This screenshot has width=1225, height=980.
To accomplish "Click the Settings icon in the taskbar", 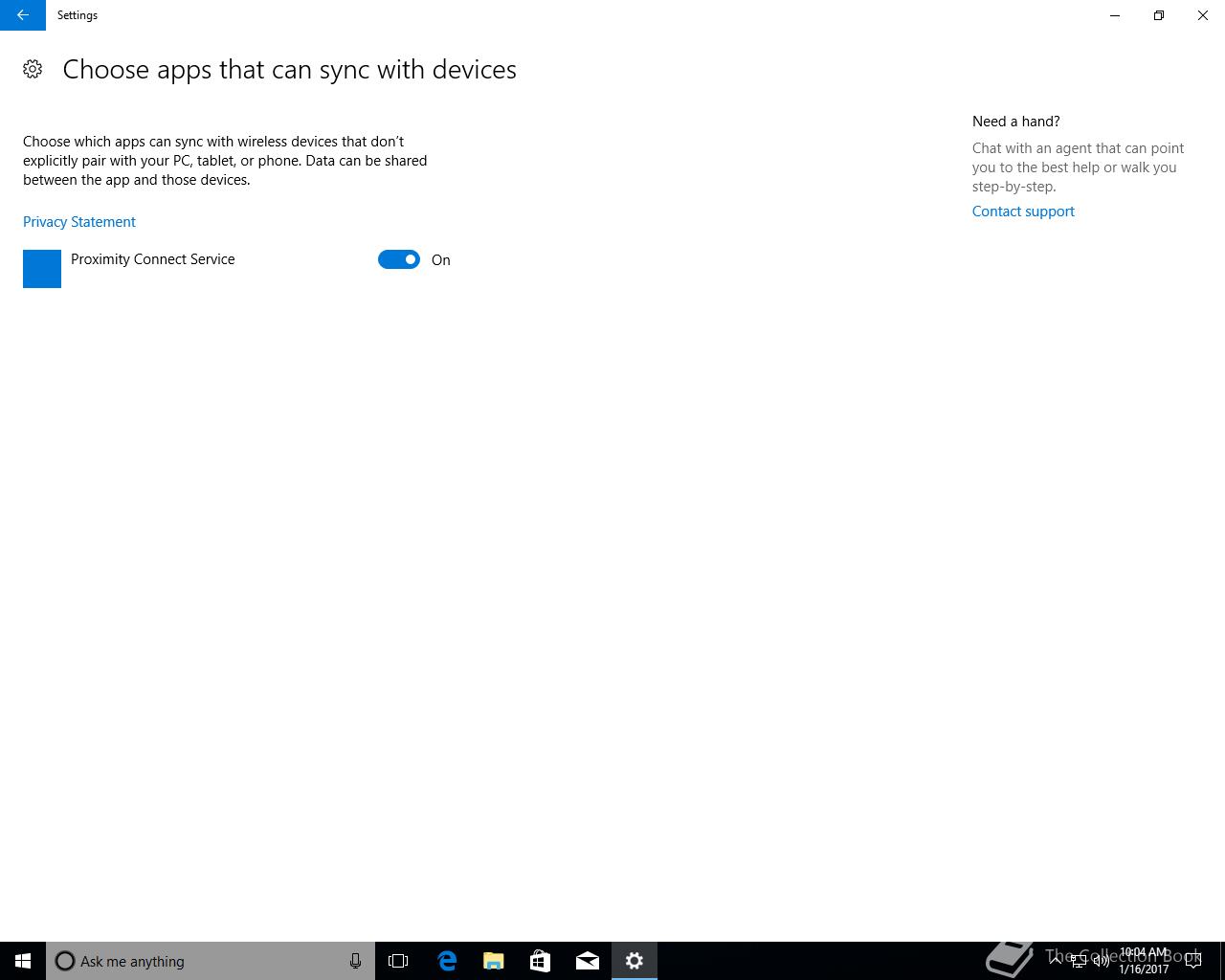I will (635, 961).
